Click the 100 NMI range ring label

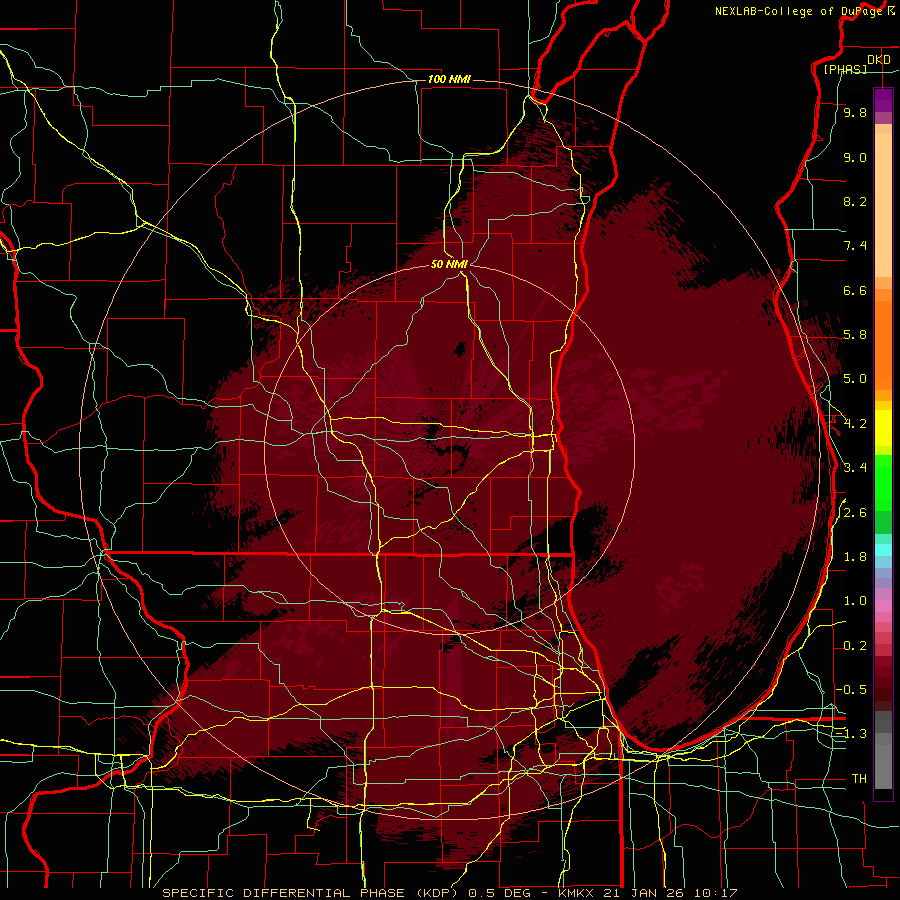[449, 79]
